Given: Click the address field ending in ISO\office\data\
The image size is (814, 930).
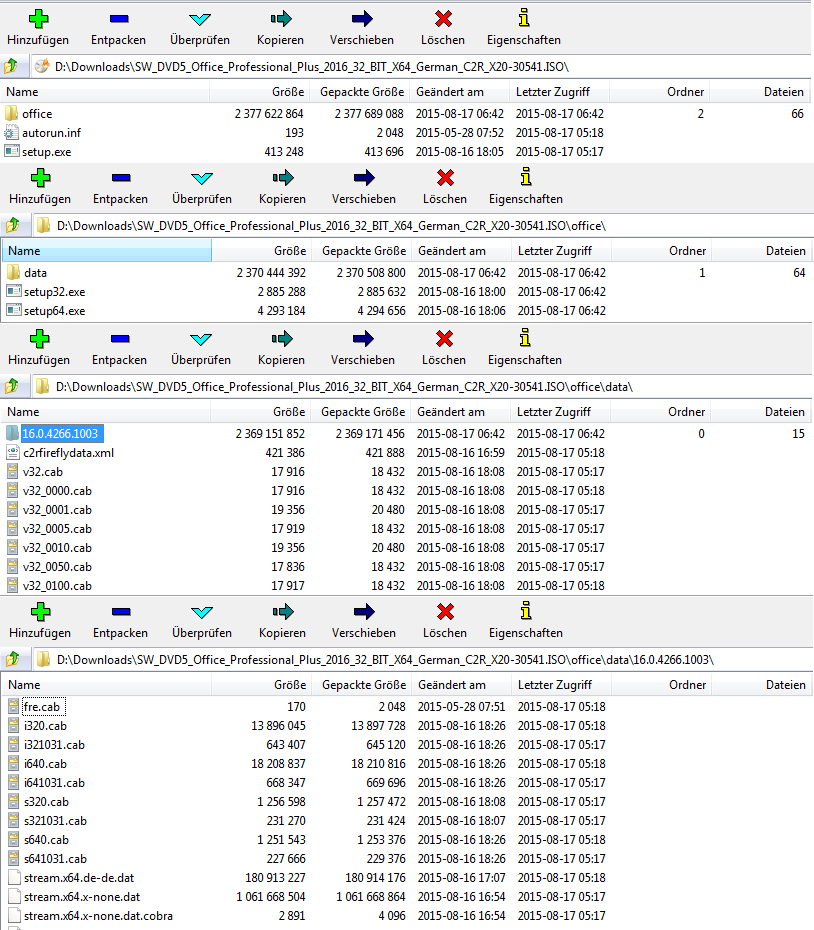Looking at the screenshot, I should click(421, 387).
